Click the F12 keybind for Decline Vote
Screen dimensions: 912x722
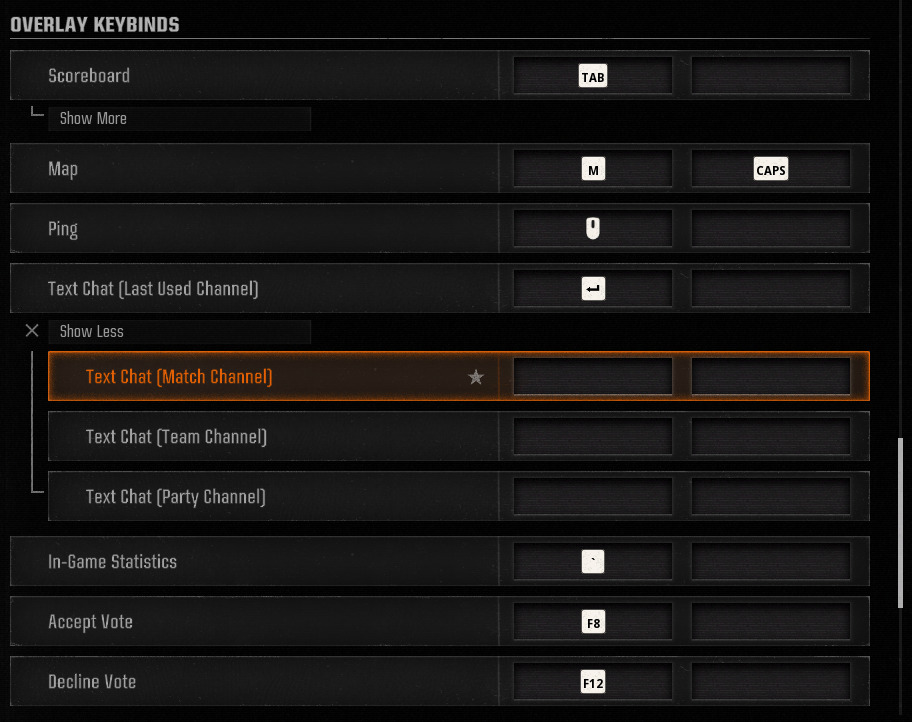592,681
